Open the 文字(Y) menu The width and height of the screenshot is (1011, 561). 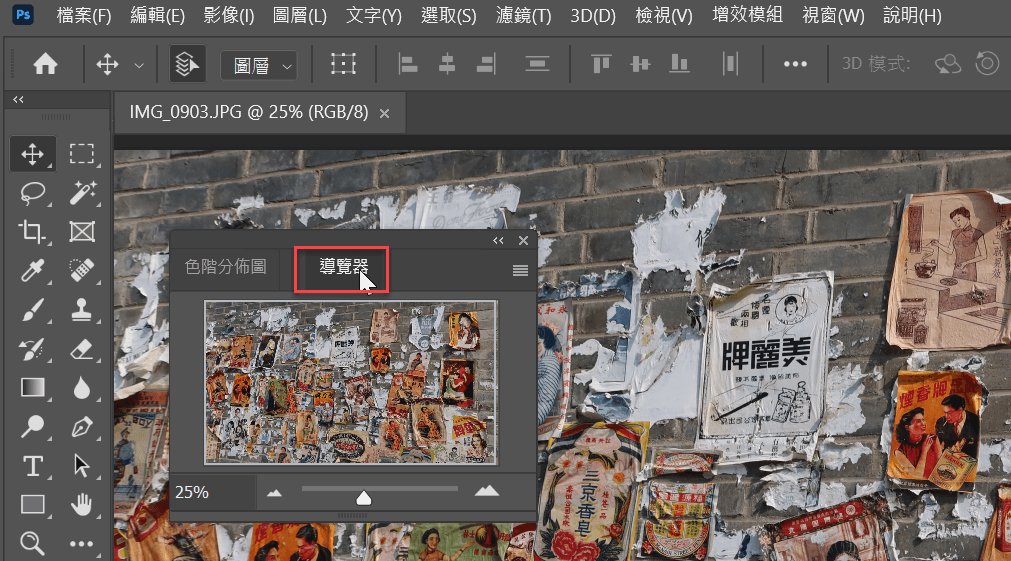click(x=374, y=15)
